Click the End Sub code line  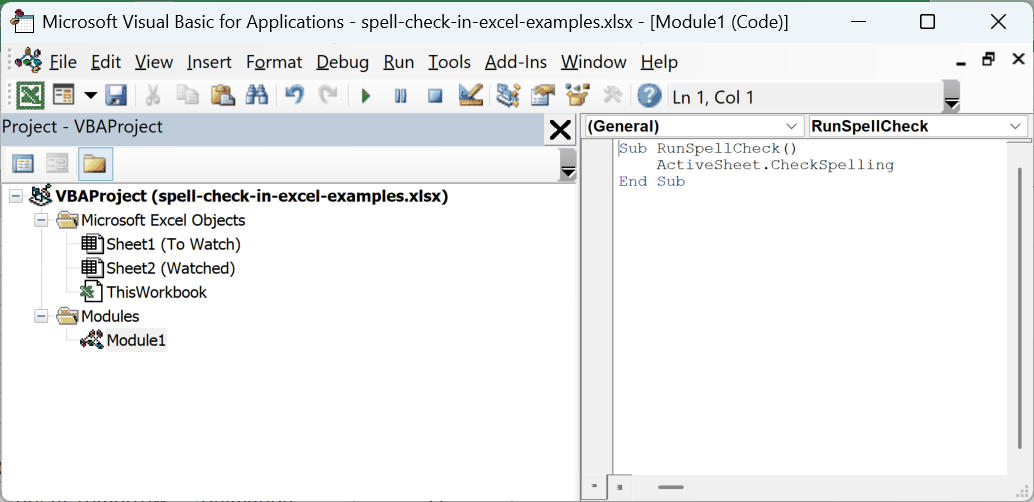652,181
